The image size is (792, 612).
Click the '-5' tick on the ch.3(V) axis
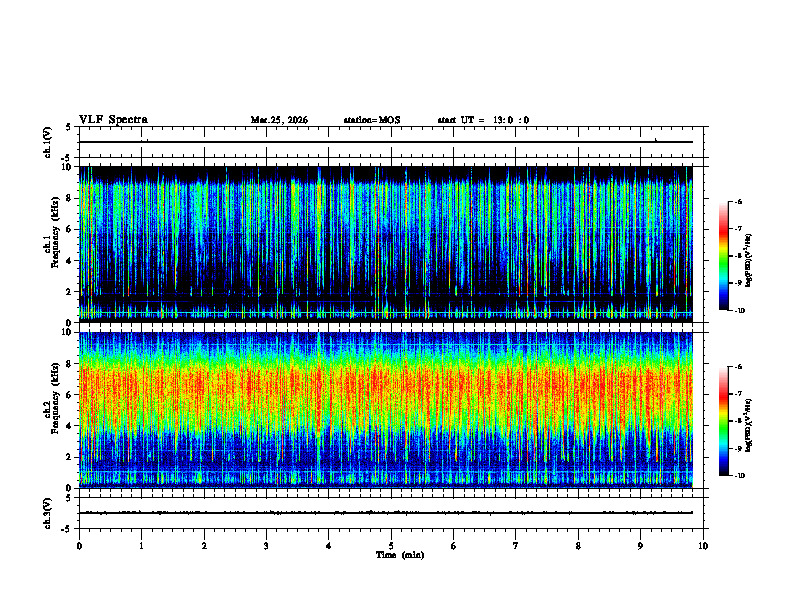point(67,530)
